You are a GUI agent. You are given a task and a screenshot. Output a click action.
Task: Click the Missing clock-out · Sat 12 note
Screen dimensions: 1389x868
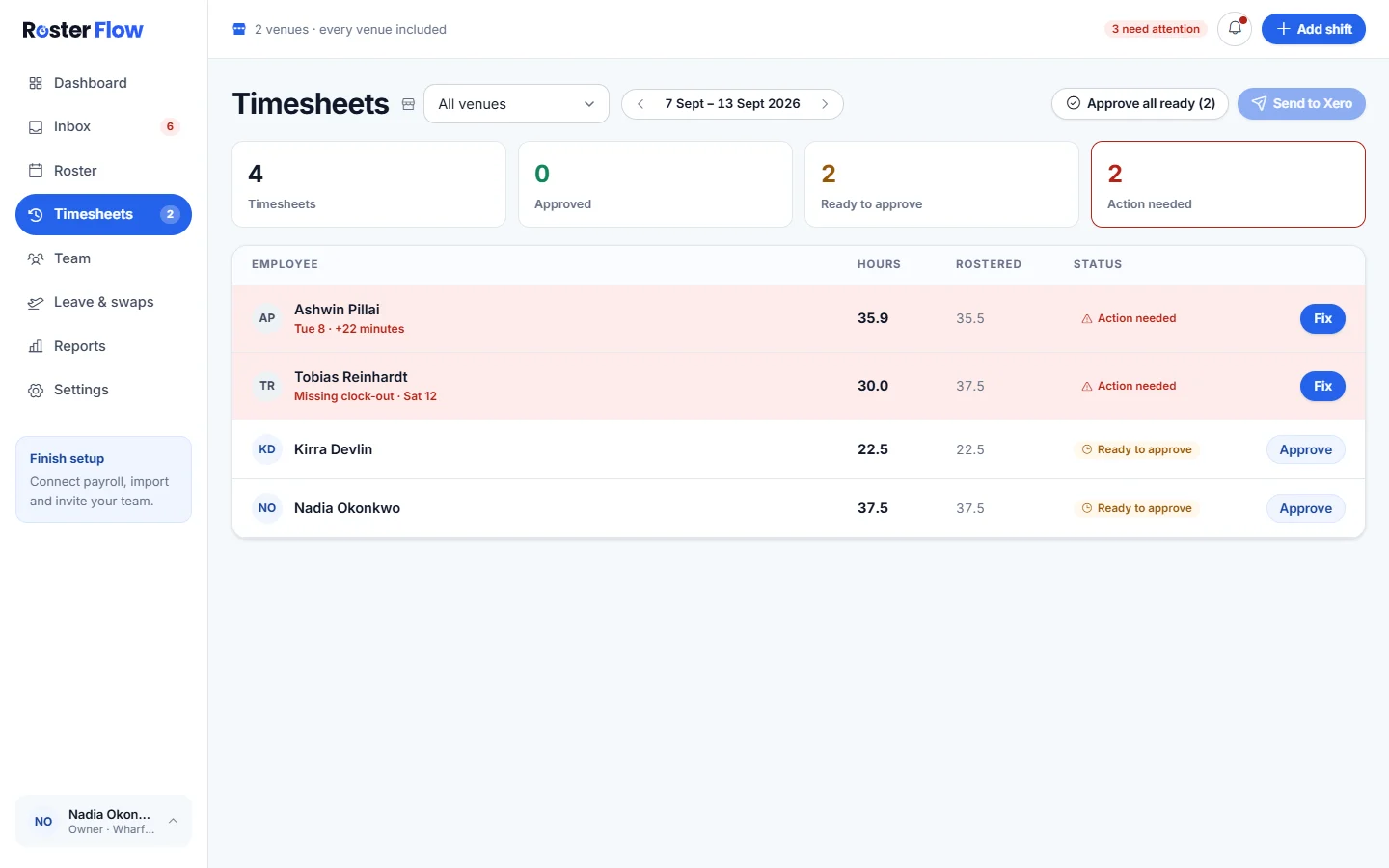click(366, 396)
